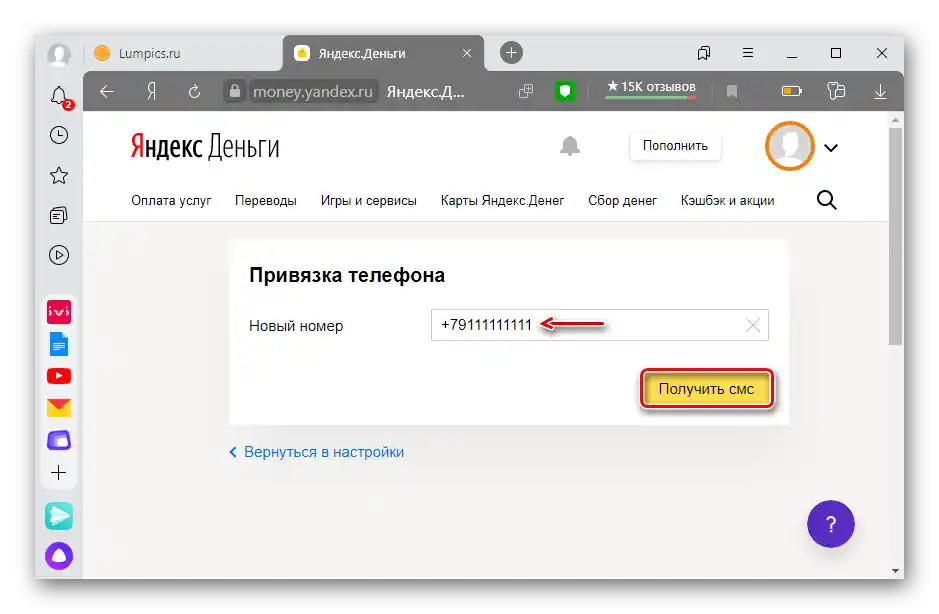Screen dimensions: 939x614
Task: Open YouTube shortcut in sidebar
Action: click(x=59, y=376)
